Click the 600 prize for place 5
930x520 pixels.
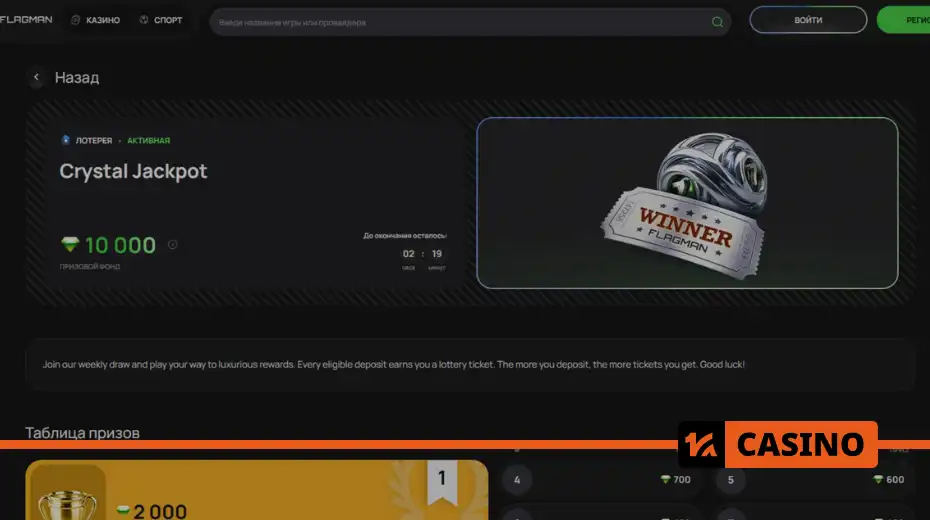pyautogui.click(x=895, y=480)
